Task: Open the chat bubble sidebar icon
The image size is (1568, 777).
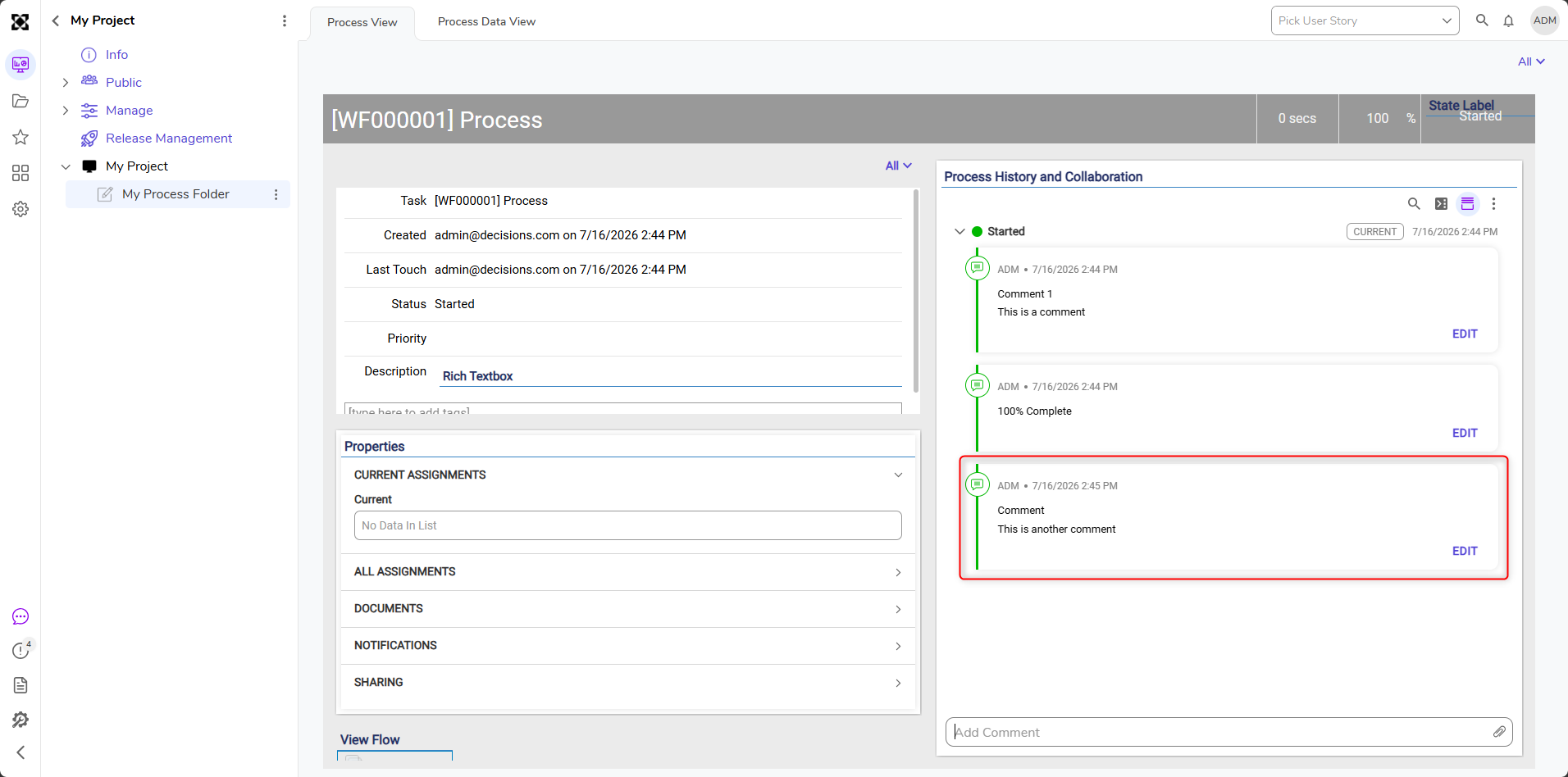Action: (x=21, y=616)
